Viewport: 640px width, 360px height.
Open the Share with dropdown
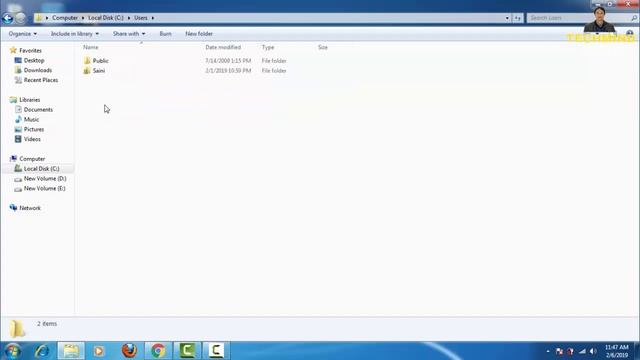(x=129, y=34)
